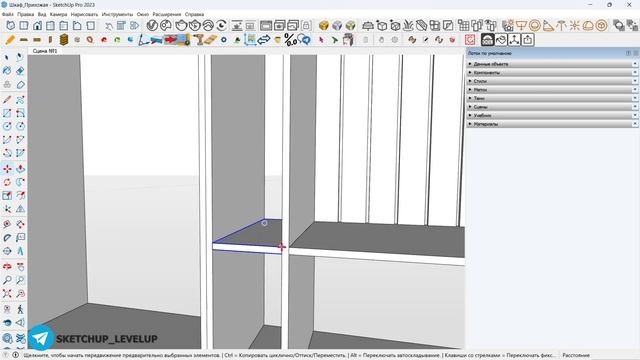Screen dimensions: 640x360
Task: Open the Инструменты menu
Action: pos(118,14)
